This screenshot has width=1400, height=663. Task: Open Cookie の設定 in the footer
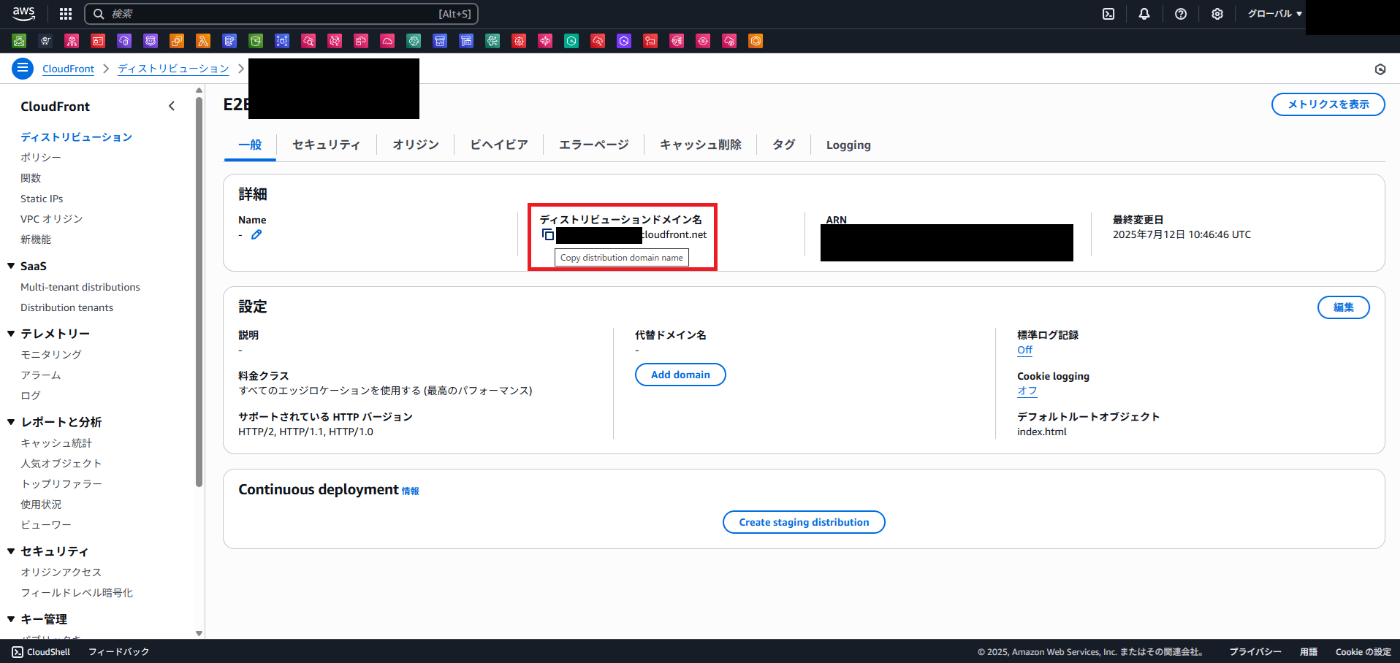point(1363,651)
